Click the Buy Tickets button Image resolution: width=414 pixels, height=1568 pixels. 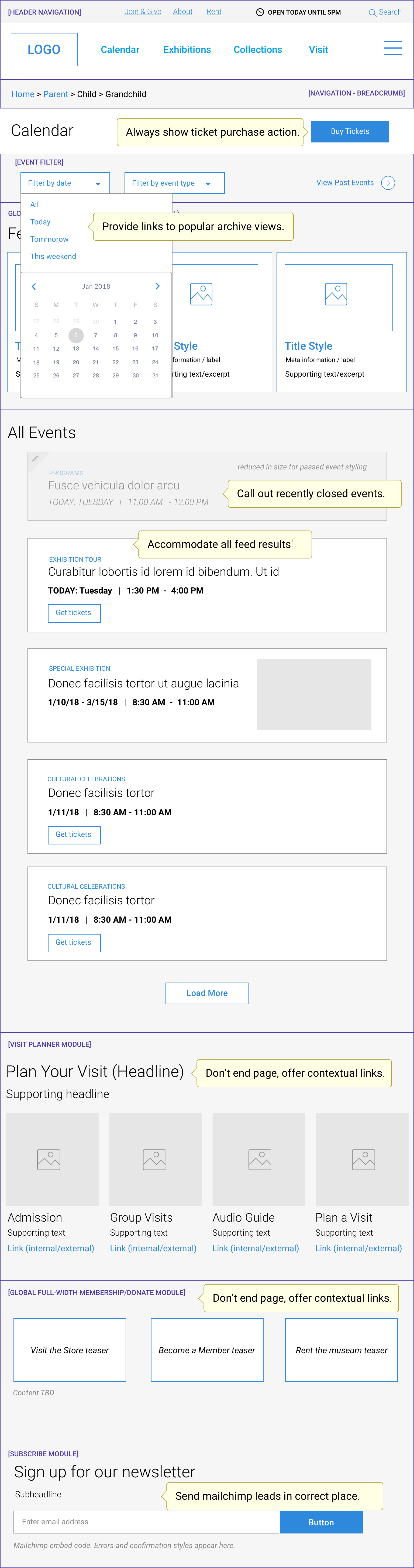point(350,131)
